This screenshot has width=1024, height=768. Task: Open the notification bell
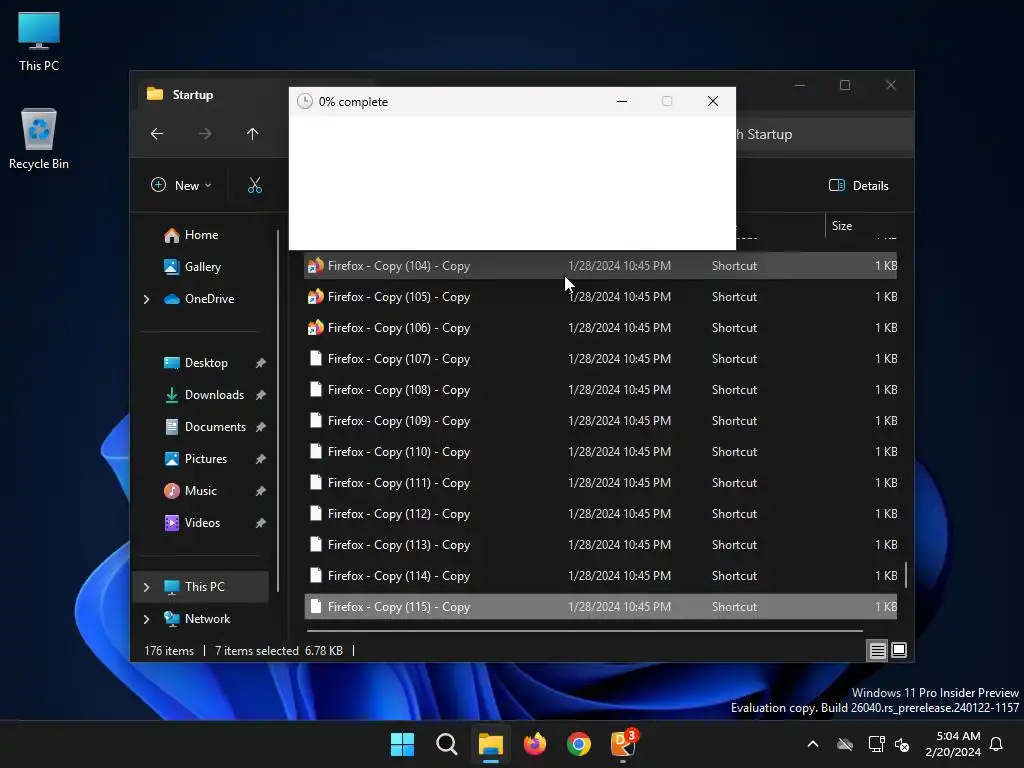(x=997, y=744)
